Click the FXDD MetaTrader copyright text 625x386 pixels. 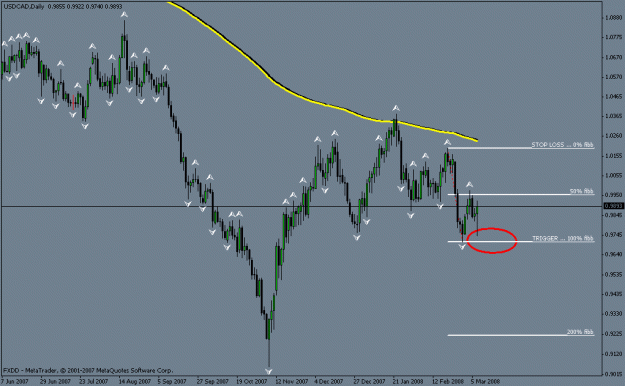click(88, 370)
